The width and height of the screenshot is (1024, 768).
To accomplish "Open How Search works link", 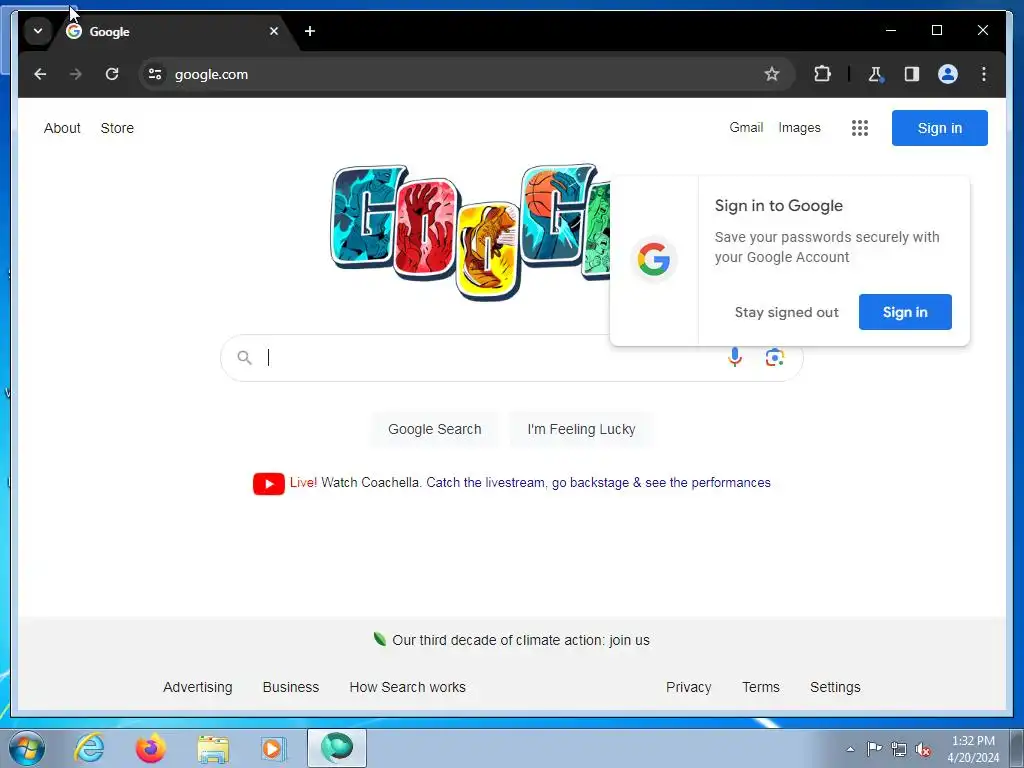I will 408,687.
